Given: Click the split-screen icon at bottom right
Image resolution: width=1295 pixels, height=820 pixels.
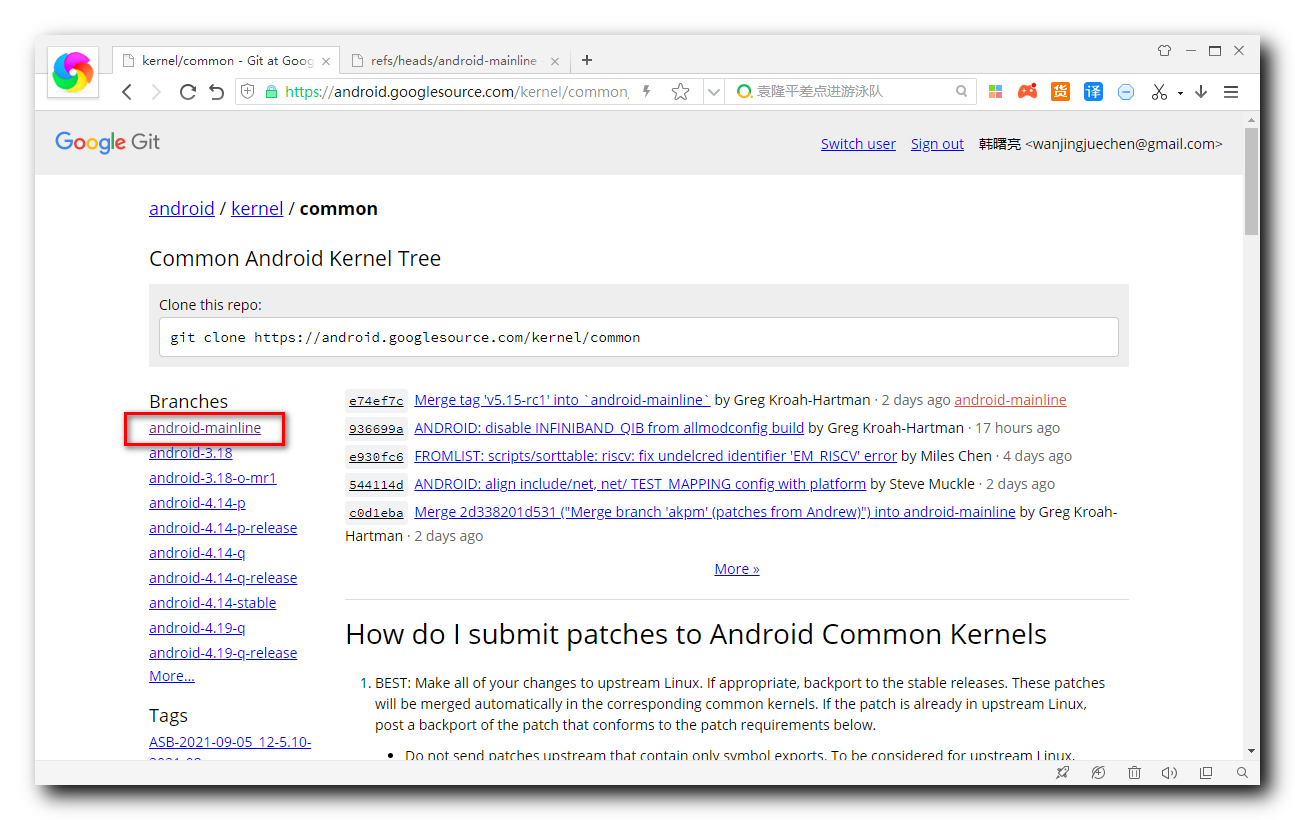Looking at the screenshot, I should point(1206,772).
